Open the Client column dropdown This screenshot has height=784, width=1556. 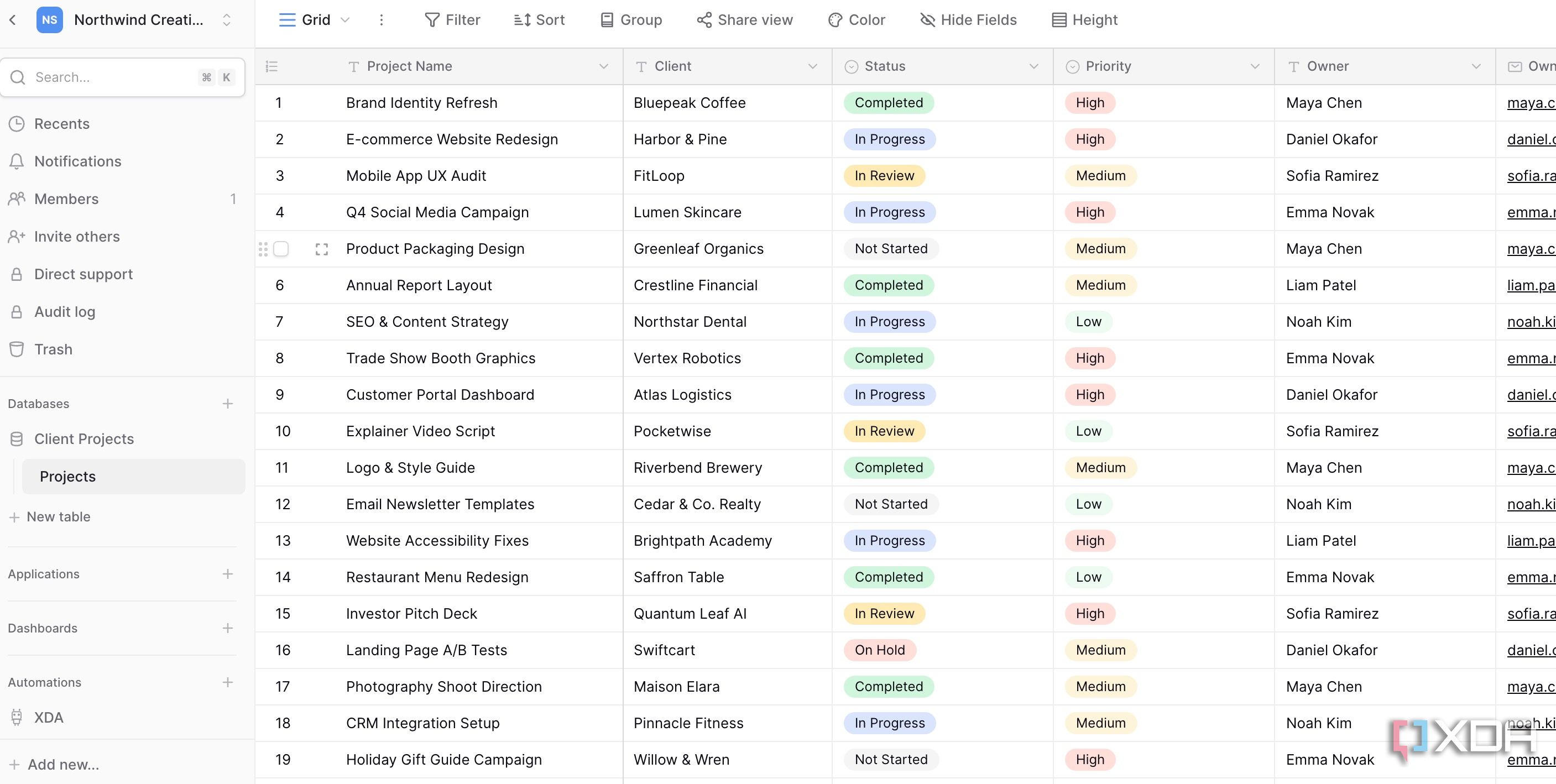[812, 66]
